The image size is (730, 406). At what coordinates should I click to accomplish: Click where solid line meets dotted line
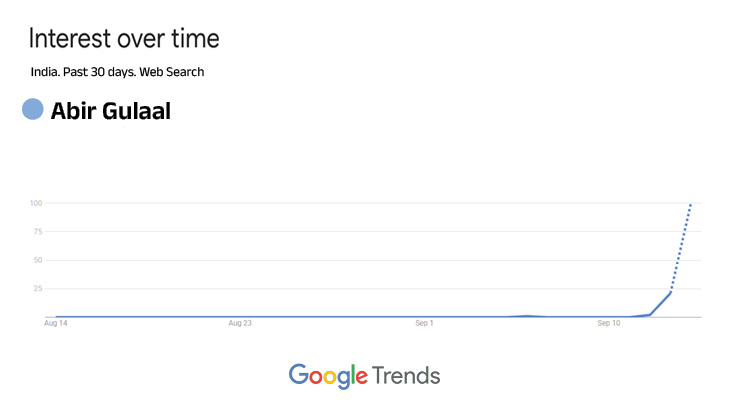670,292
